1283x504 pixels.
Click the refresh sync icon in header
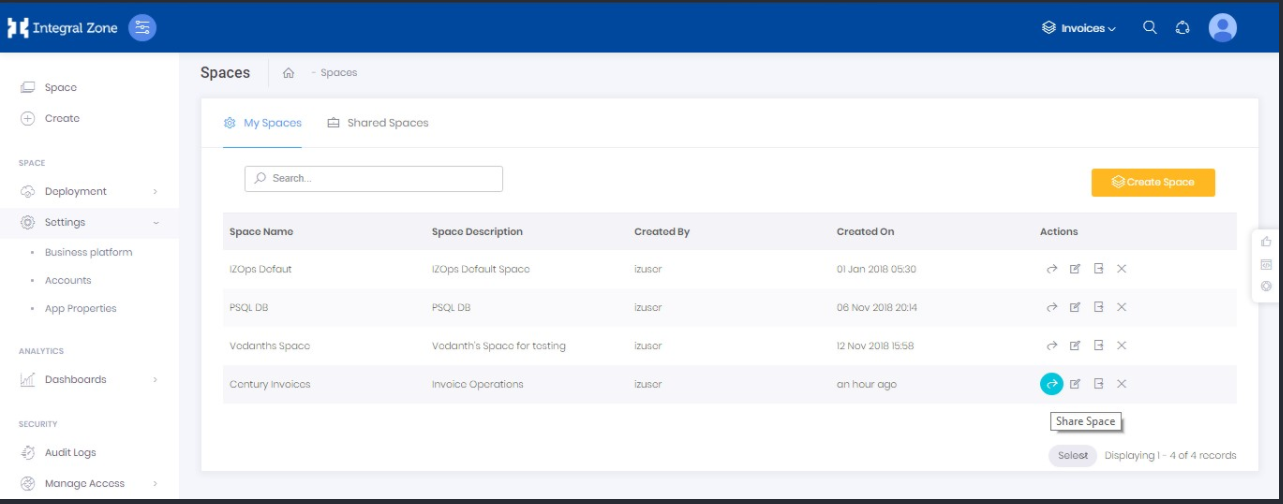1182,28
